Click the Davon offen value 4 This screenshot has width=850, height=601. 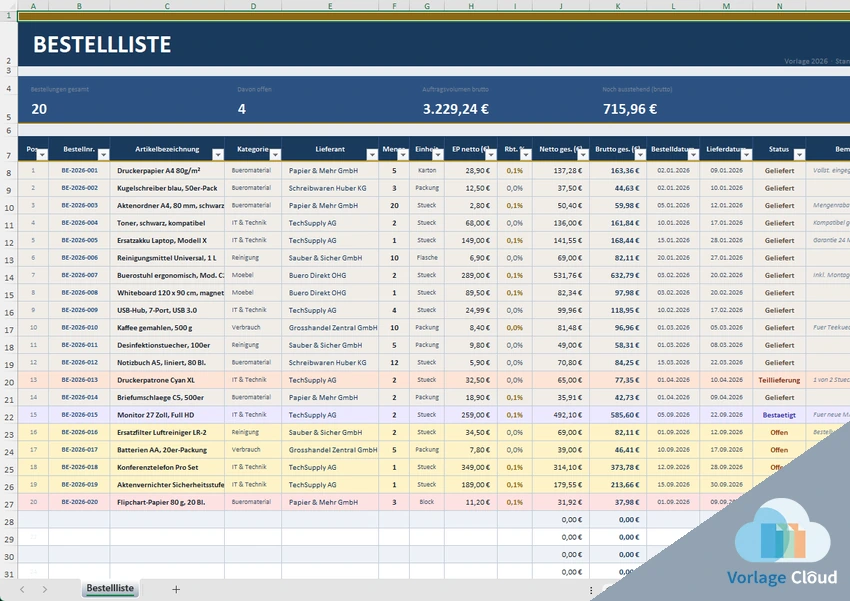242,109
